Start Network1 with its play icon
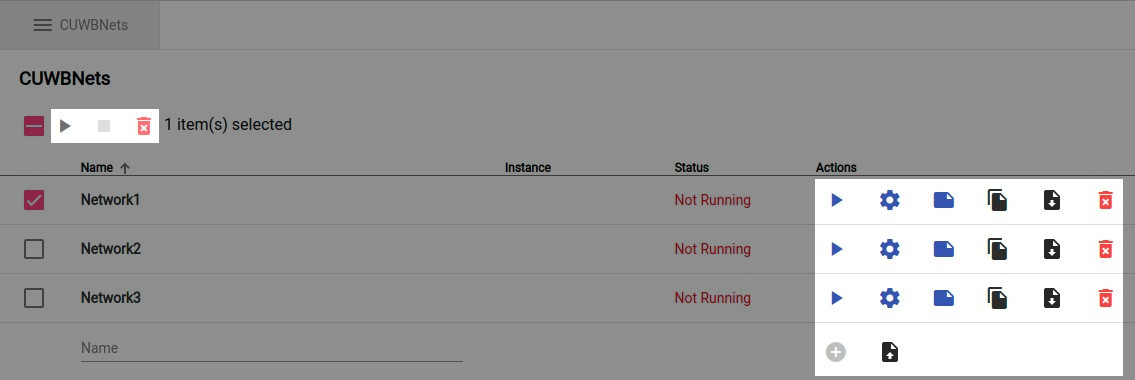Viewport: 1135px width, 380px height. [x=837, y=200]
